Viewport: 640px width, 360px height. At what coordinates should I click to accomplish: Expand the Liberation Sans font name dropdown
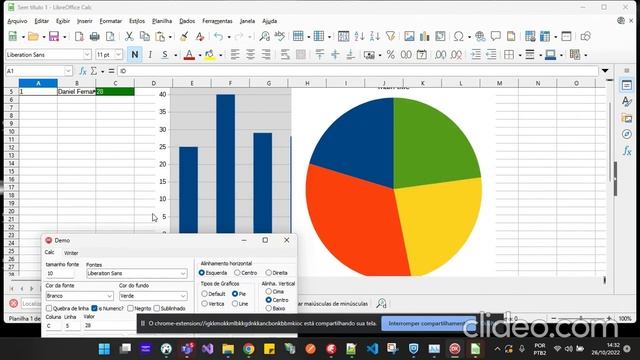pyautogui.click(x=87, y=54)
